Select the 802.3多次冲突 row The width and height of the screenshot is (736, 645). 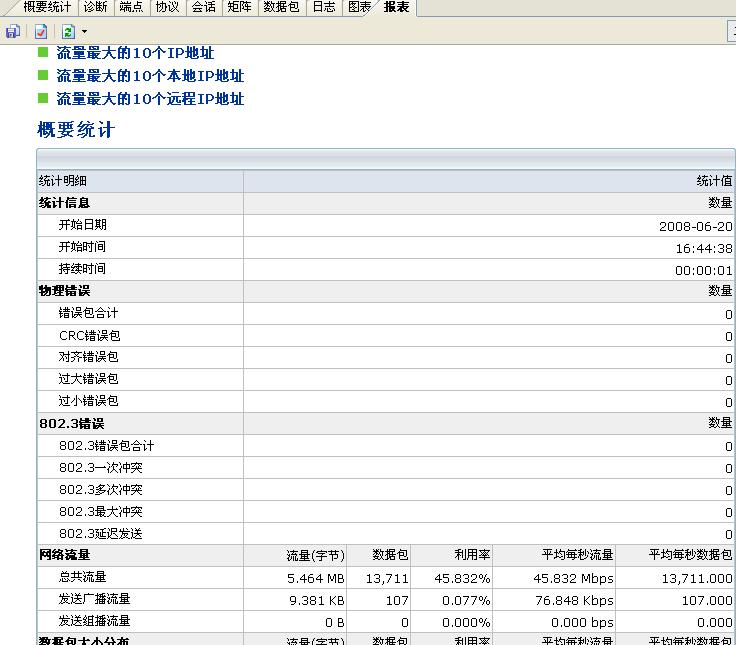pos(385,490)
